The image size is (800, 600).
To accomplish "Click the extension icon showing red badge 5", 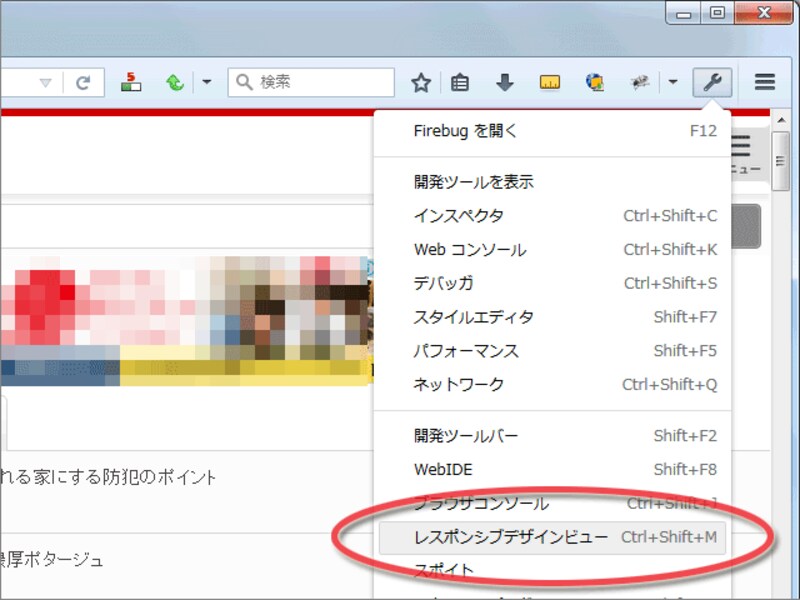I will (131, 82).
